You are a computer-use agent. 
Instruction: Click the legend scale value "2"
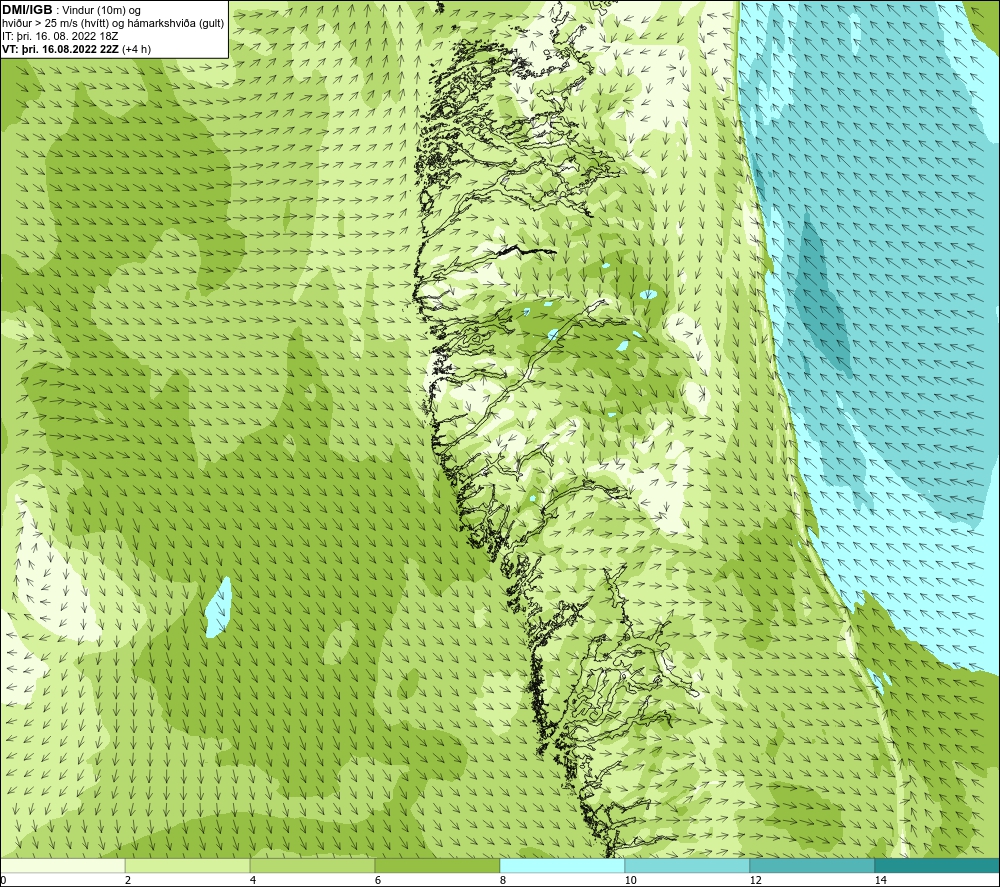[x=128, y=880]
